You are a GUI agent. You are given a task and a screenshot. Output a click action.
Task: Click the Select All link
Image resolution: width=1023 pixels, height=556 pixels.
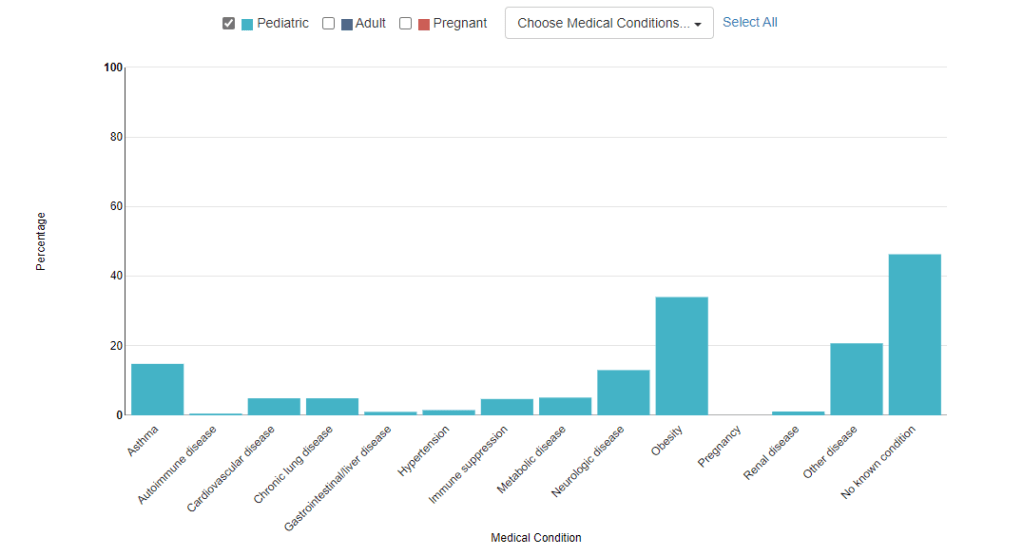pyautogui.click(x=749, y=22)
